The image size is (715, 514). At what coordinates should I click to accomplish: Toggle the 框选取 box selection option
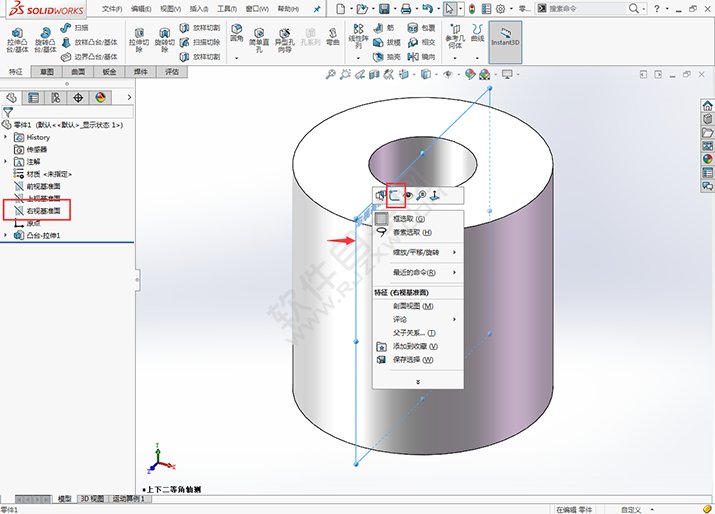(x=406, y=218)
